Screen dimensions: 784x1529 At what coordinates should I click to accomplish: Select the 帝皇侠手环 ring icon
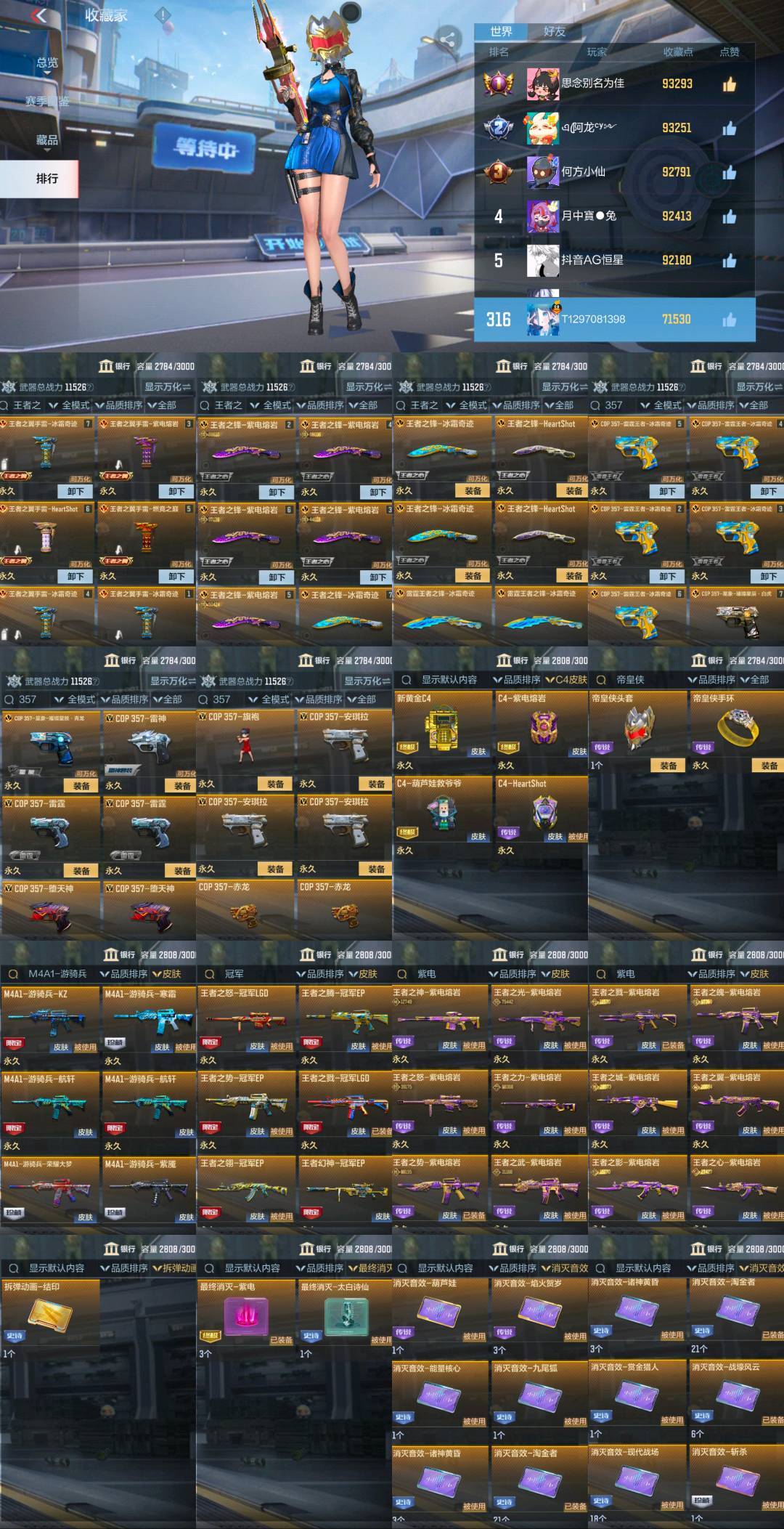(x=738, y=726)
